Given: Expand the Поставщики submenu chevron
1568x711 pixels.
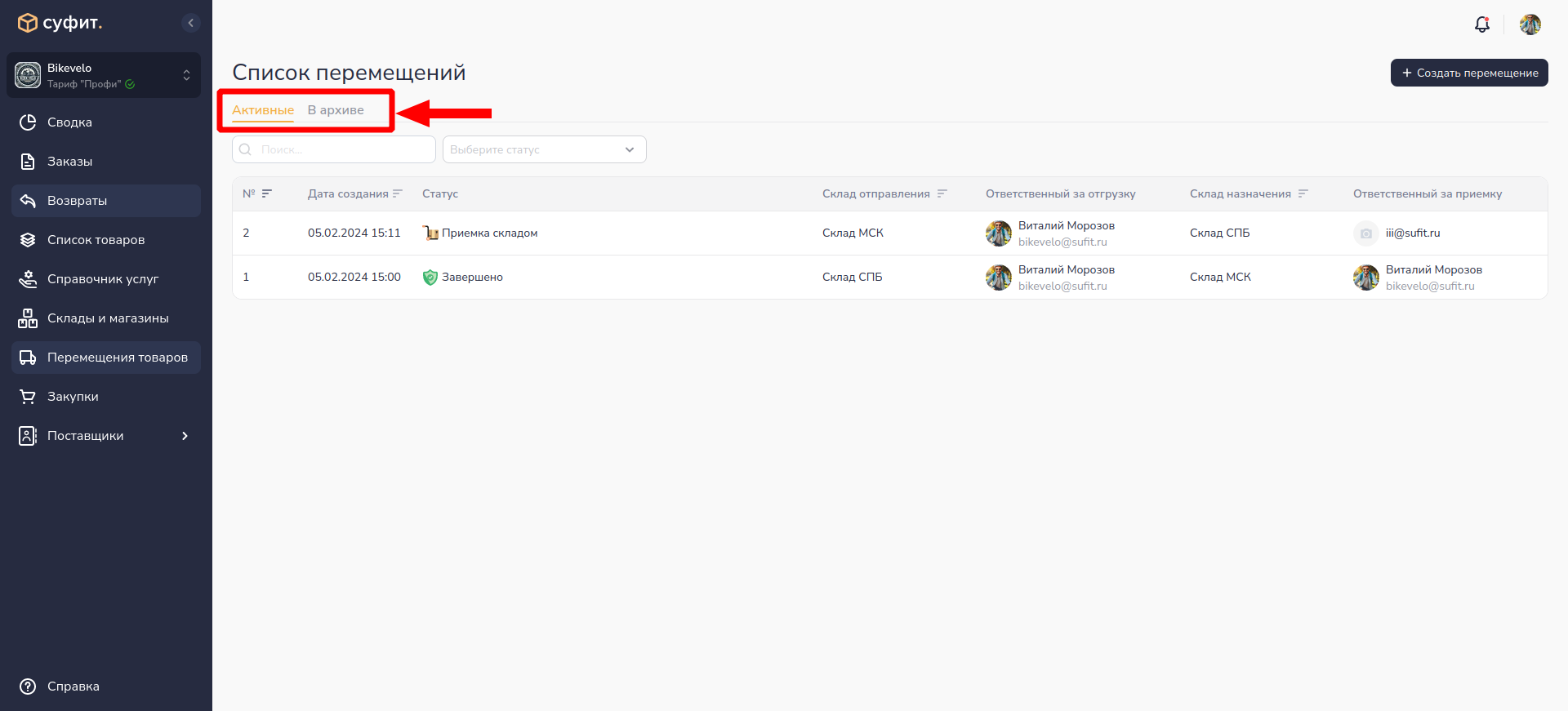Looking at the screenshot, I should (185, 436).
